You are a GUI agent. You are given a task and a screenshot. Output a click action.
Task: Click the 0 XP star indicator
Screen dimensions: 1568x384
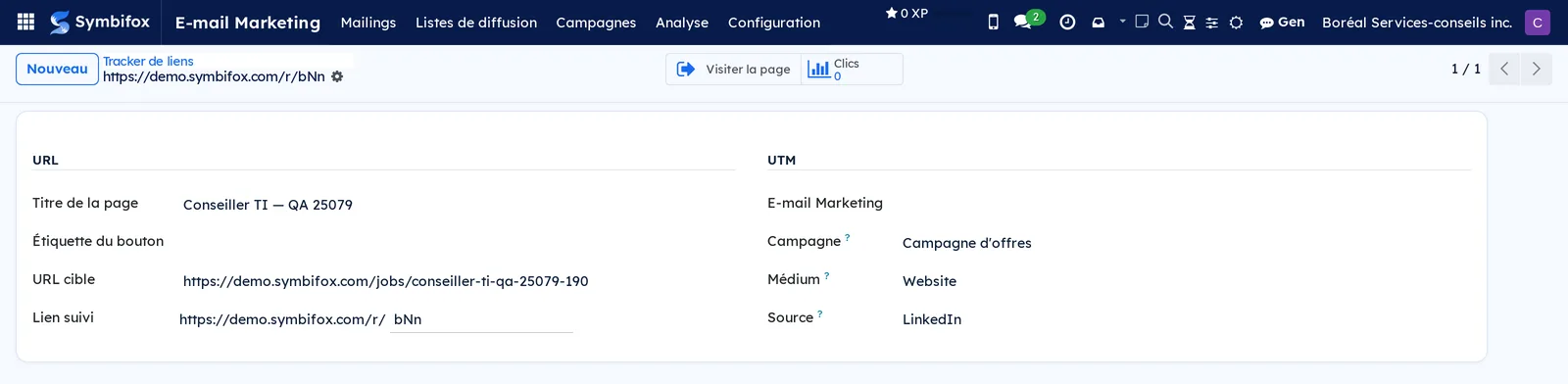click(x=906, y=14)
